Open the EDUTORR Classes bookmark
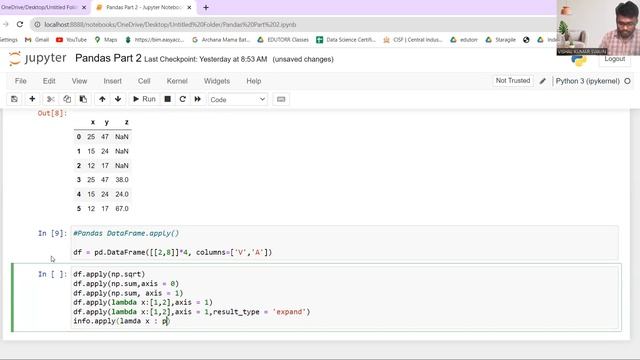640x360 pixels. click(x=283, y=40)
